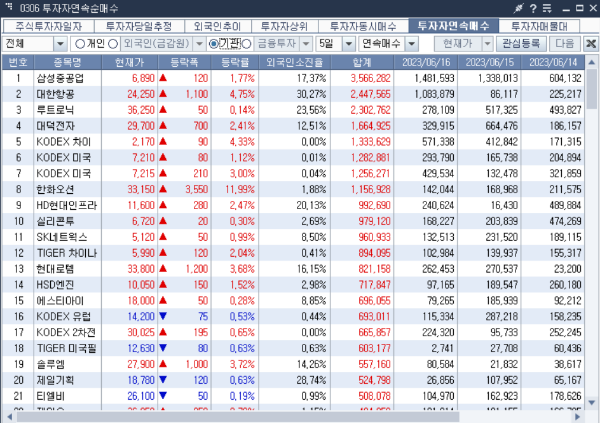Switch to the 투자자동시매수 tab
Screen dimensions: 600x423
click(x=363, y=26)
